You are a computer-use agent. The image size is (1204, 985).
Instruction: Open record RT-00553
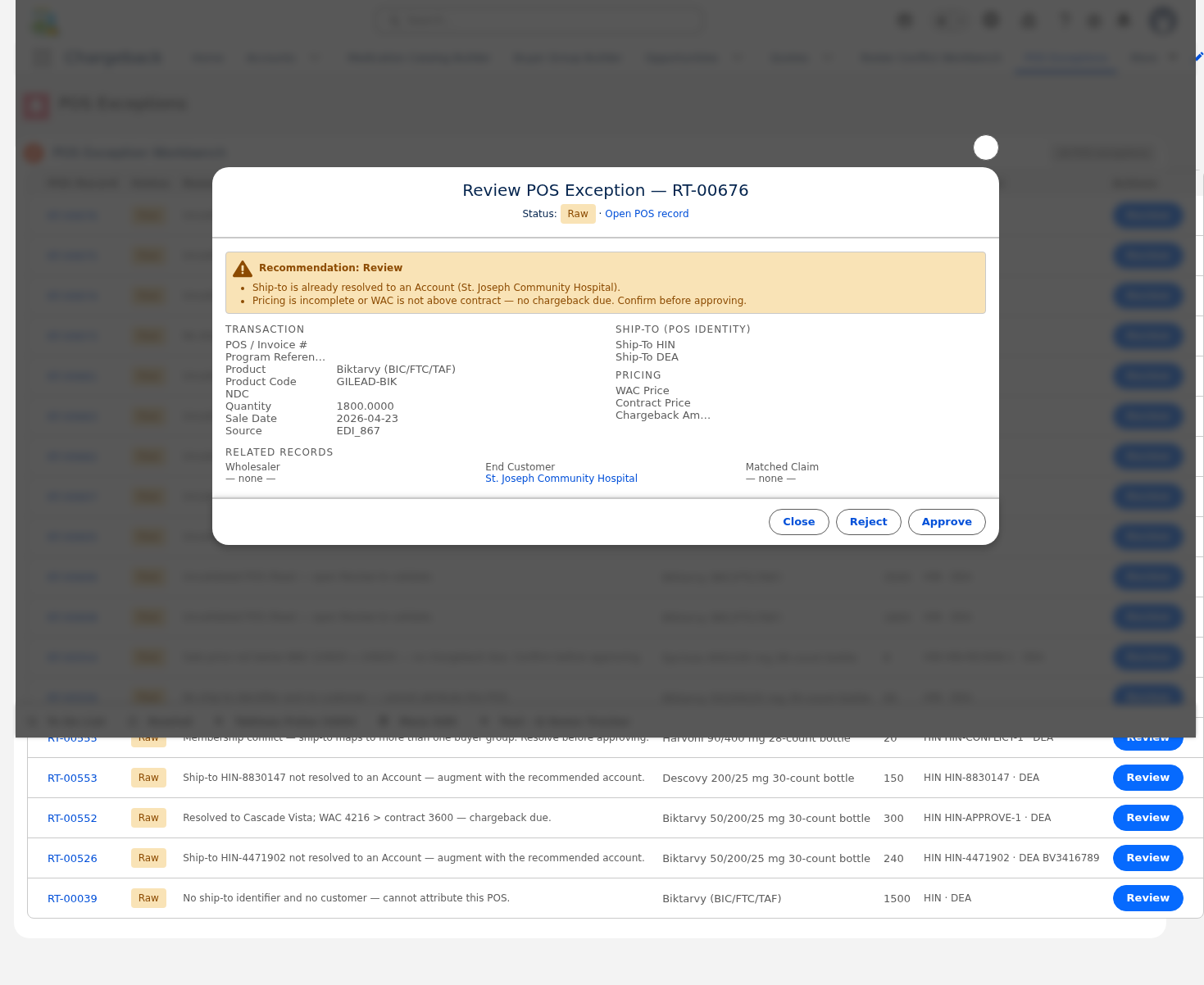72,778
